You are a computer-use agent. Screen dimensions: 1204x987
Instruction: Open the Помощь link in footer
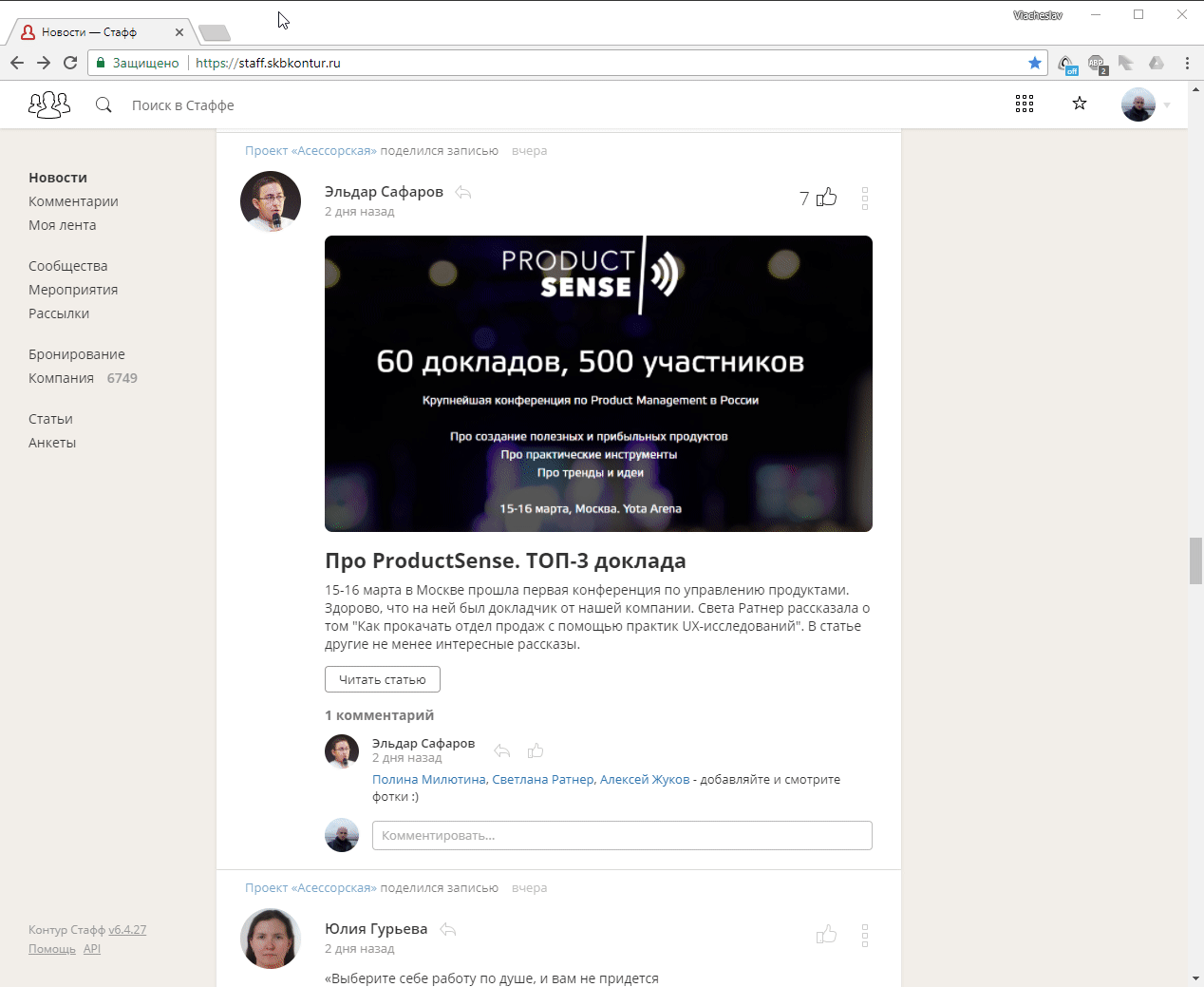coord(52,949)
